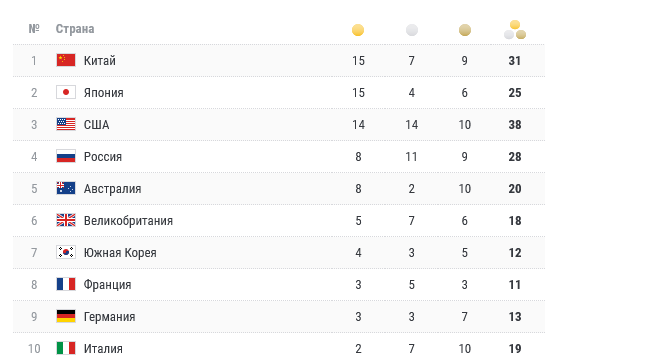The width and height of the screenshot is (646, 363).
Task: Click the Страна column header
Action: click(75, 29)
